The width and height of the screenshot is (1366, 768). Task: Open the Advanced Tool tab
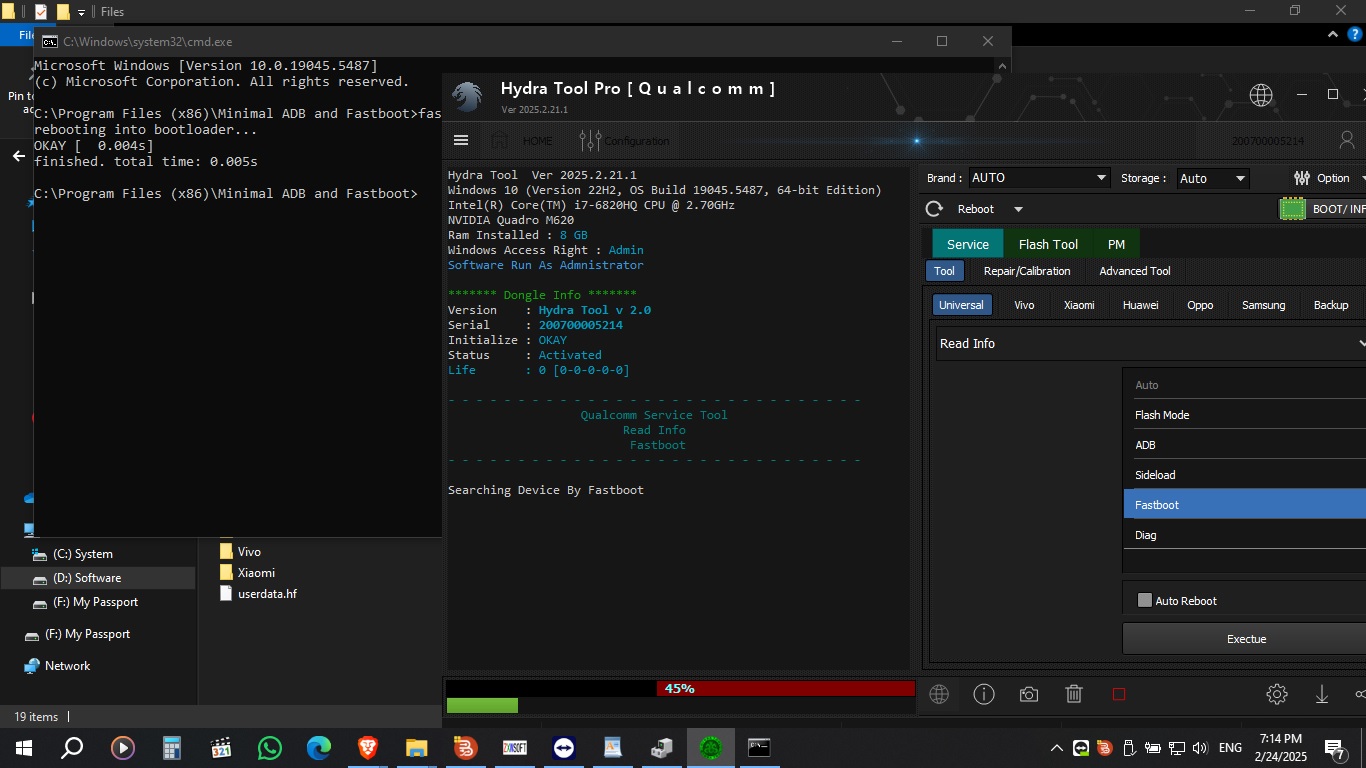(x=1134, y=271)
